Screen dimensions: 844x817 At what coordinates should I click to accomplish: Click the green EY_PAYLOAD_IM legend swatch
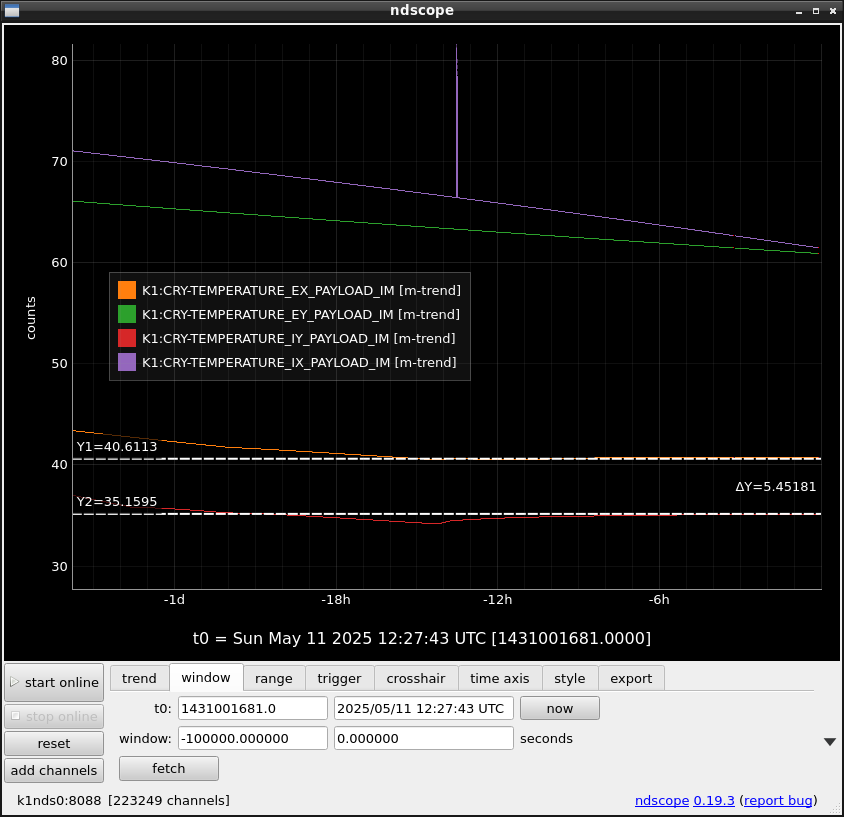pos(127,314)
